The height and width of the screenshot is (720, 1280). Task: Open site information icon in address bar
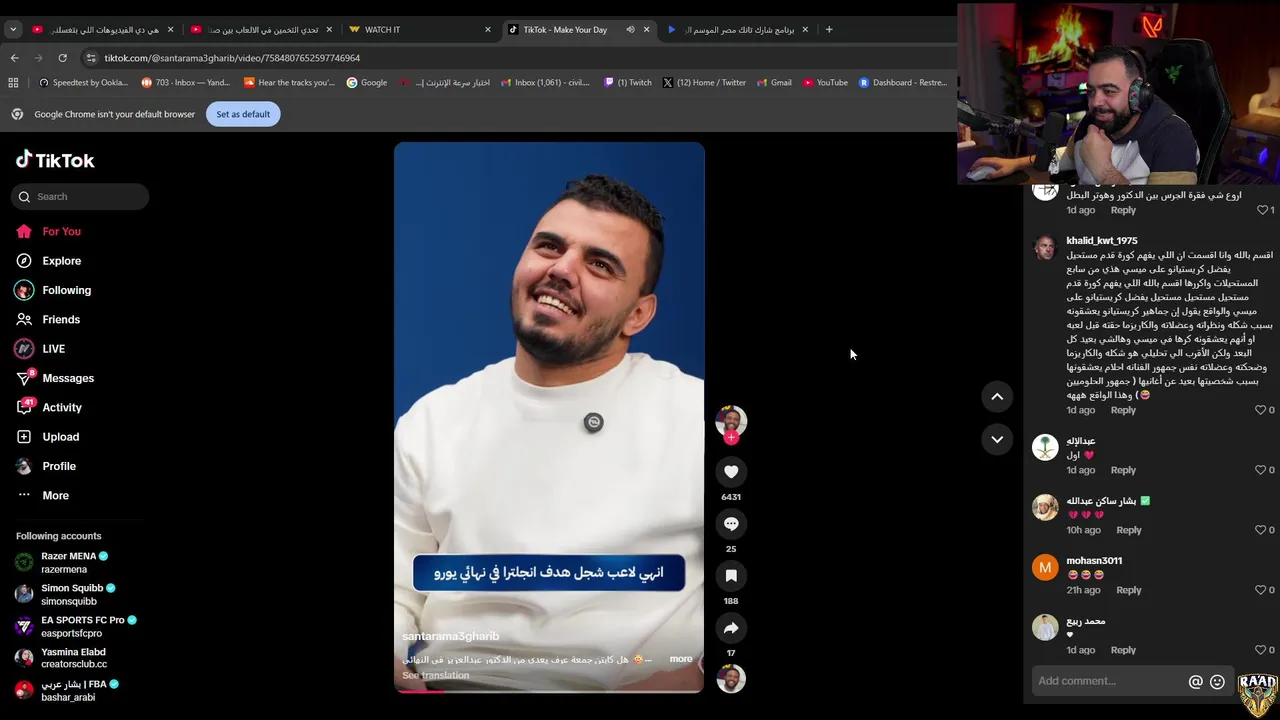tap(91, 58)
